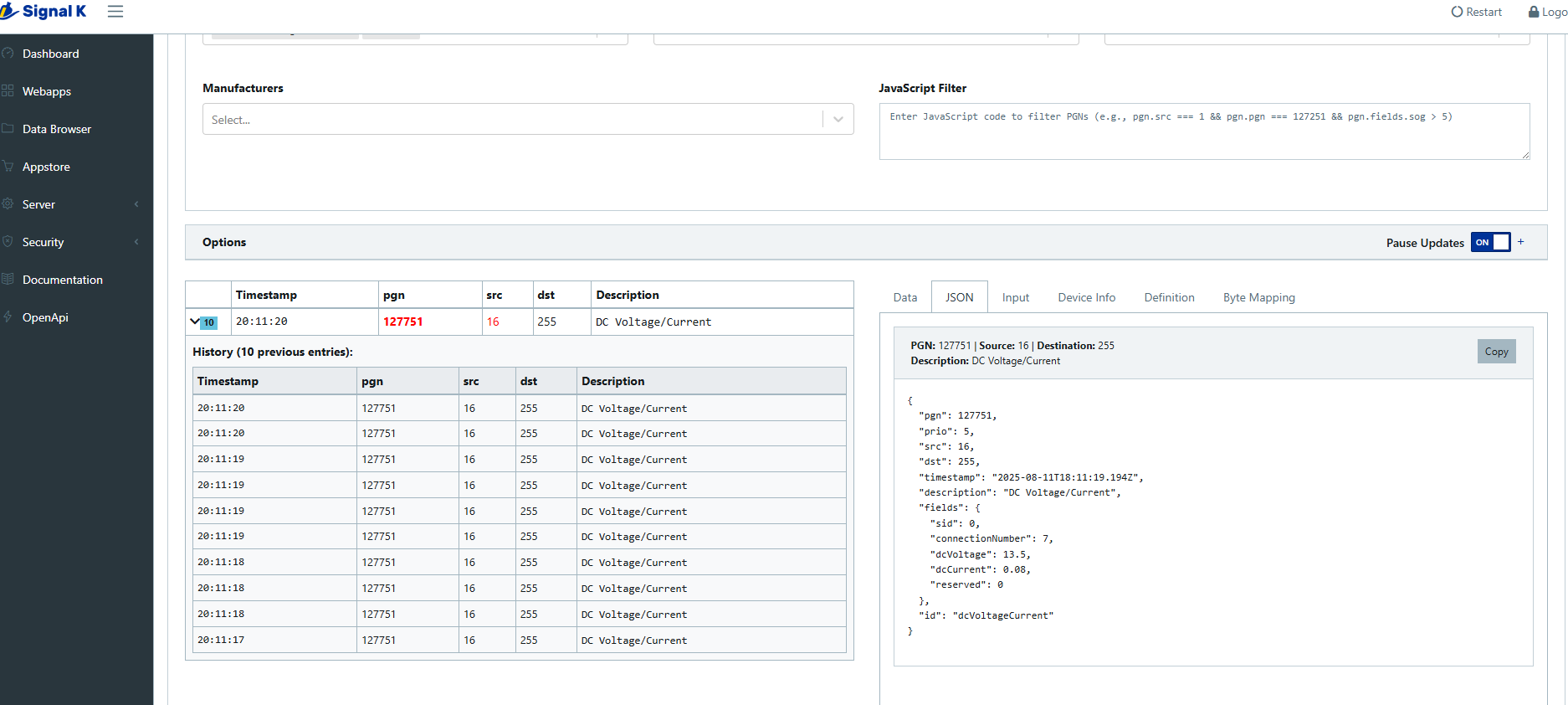Click the dcVoltage 13.5 line in JSON

pyautogui.click(x=980, y=554)
